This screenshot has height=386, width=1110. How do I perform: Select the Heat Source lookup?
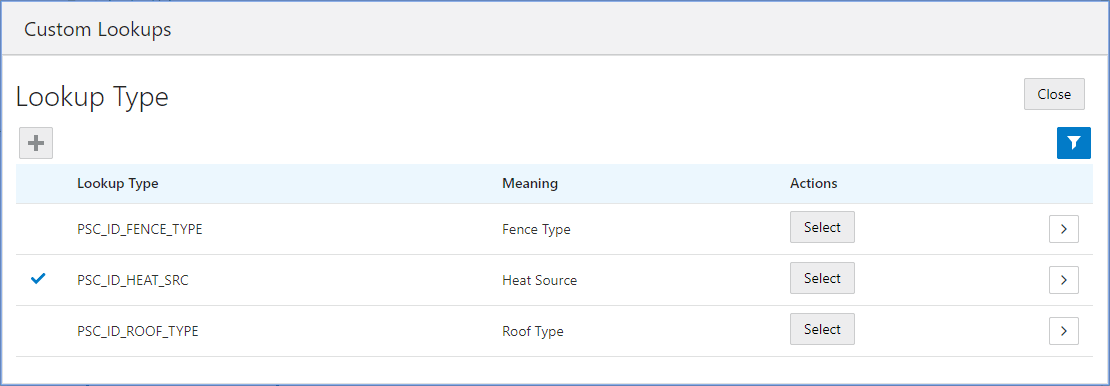pyautogui.click(x=822, y=278)
